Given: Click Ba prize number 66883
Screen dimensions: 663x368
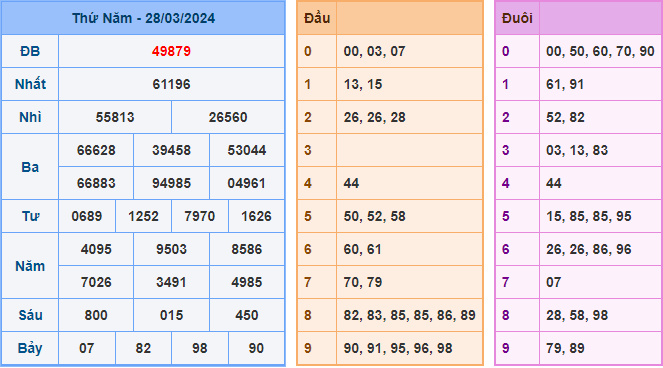Looking at the screenshot, I should pyautogui.click(x=96, y=183).
